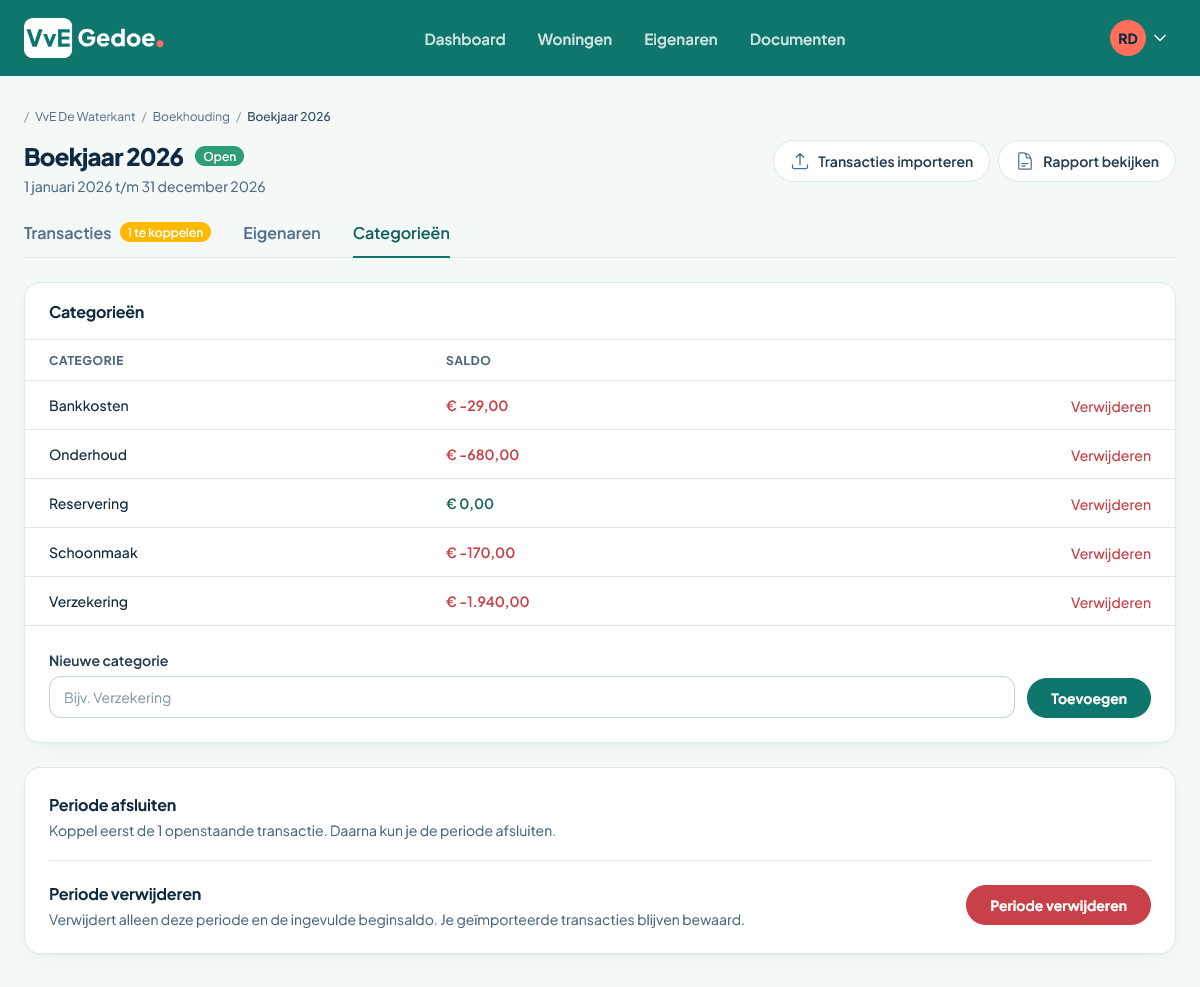
Task: Click the € -1.940,00 balance
Action: tap(488, 602)
